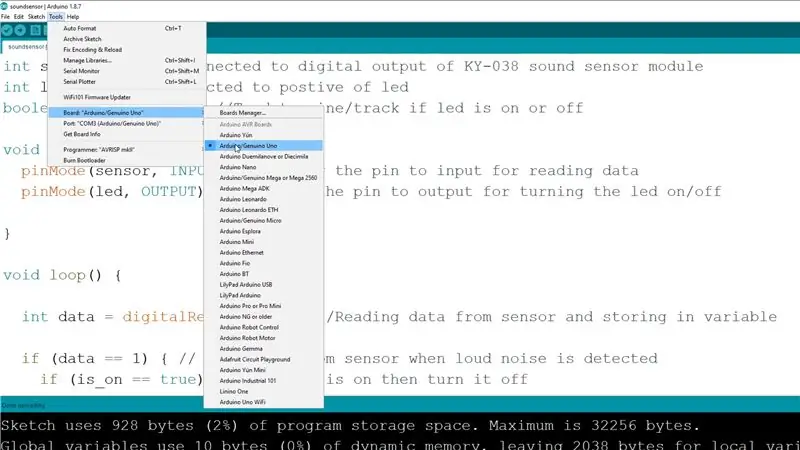Screen dimensions: 800x450
Task: Select Arduino Leonardo board
Action: 263,199
